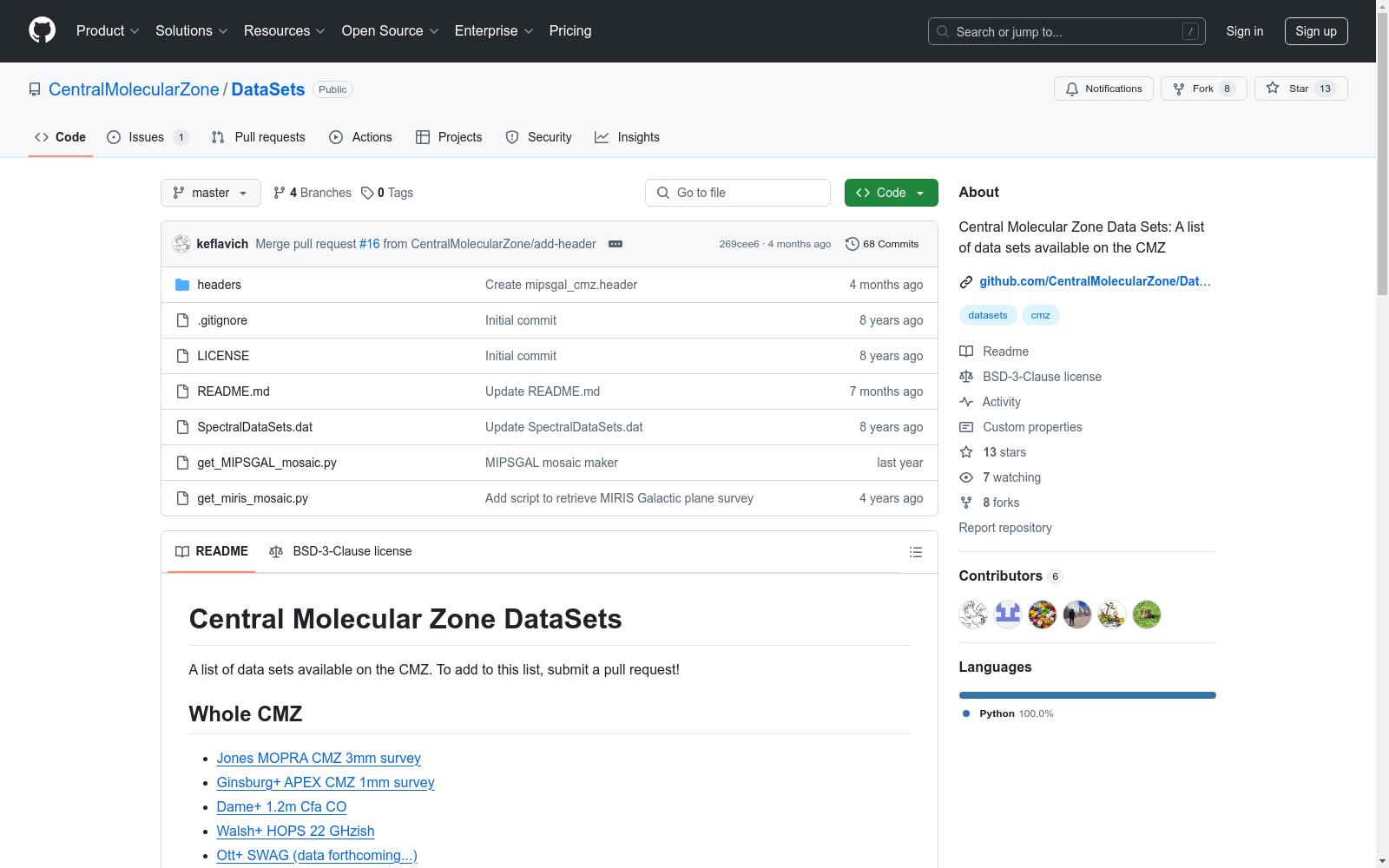1389x868 pixels.
Task: Select the Code repository tab
Action: pos(61,137)
